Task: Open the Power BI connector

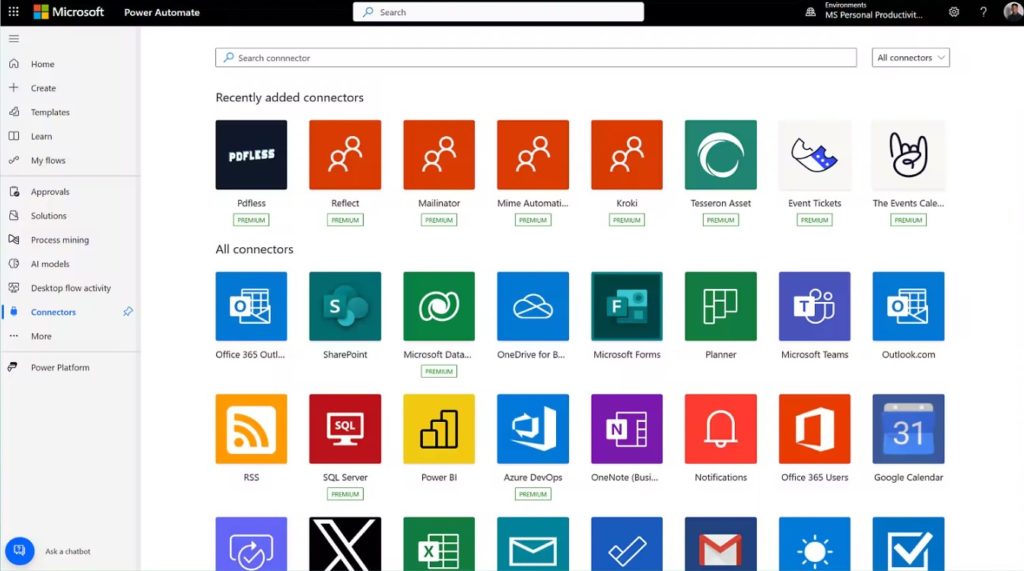Action: [439, 429]
